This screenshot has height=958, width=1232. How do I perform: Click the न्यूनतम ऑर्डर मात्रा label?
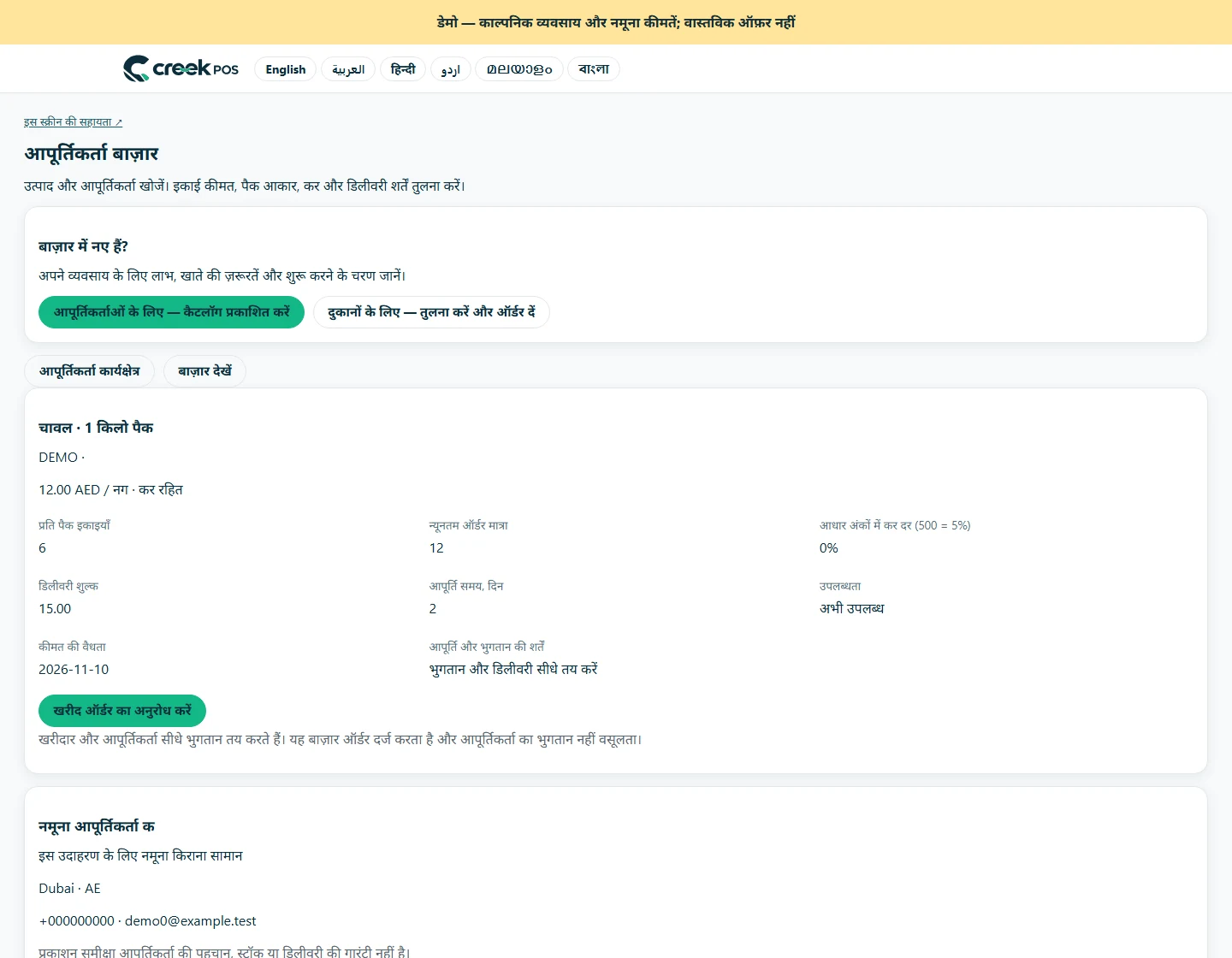click(x=469, y=525)
